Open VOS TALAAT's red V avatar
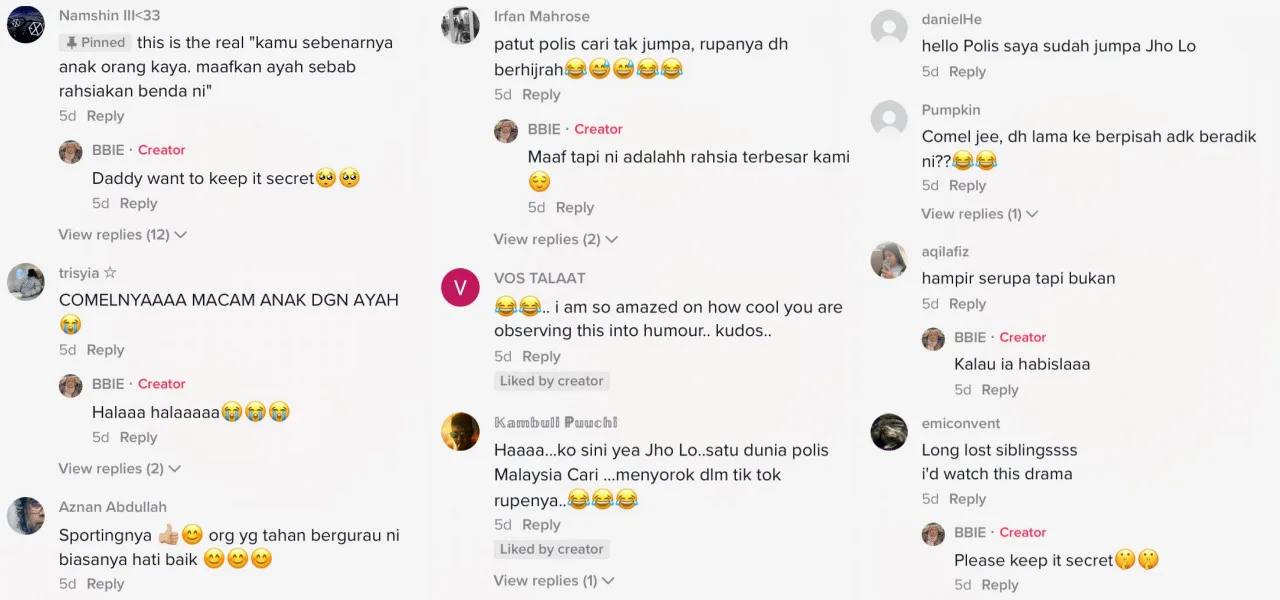 click(x=460, y=288)
